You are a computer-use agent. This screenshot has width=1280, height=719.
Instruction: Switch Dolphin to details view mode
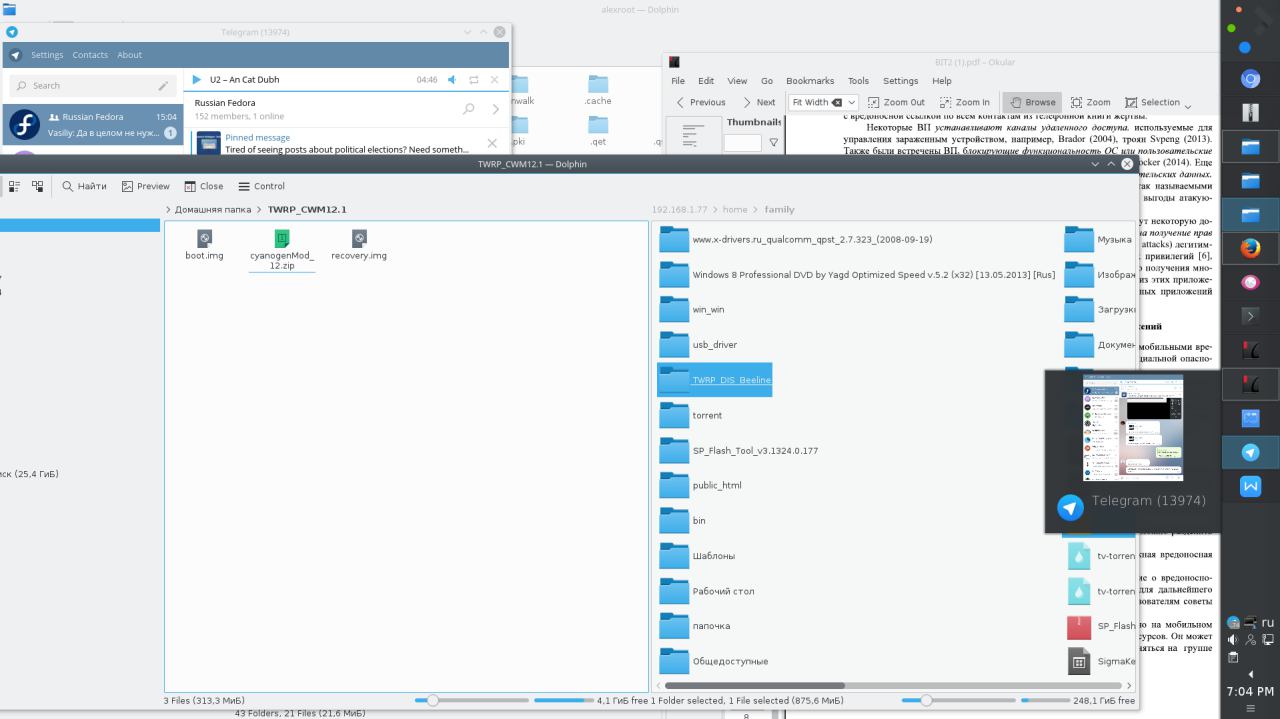[x=14, y=186]
